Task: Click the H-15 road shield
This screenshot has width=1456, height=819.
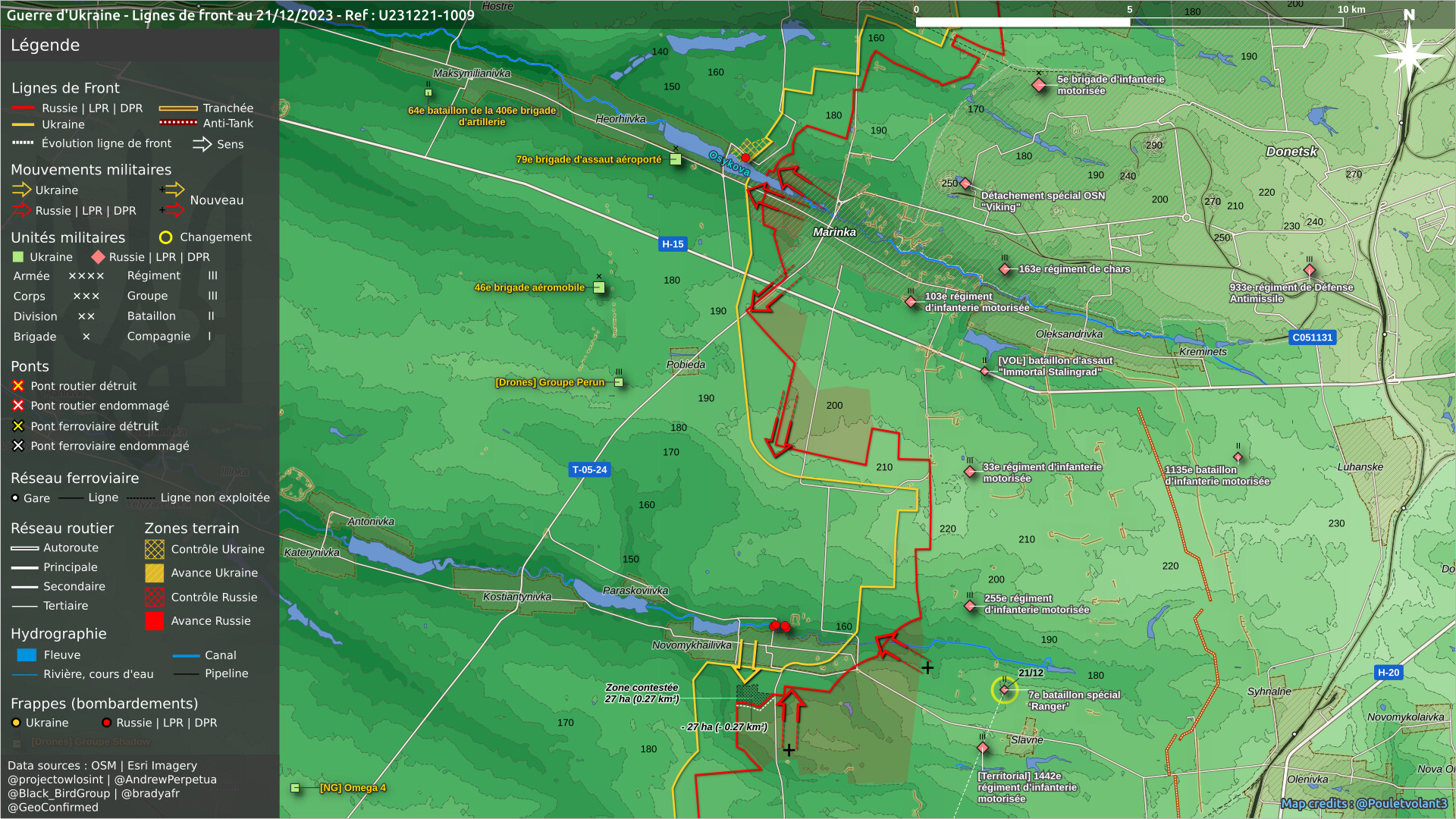Action: pyautogui.click(x=673, y=244)
